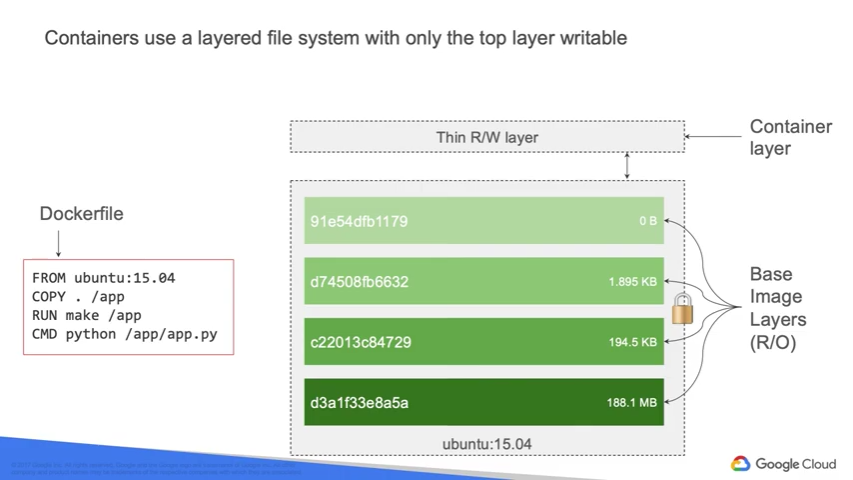
Task: Click the COPY . /app line
Action: (78, 297)
